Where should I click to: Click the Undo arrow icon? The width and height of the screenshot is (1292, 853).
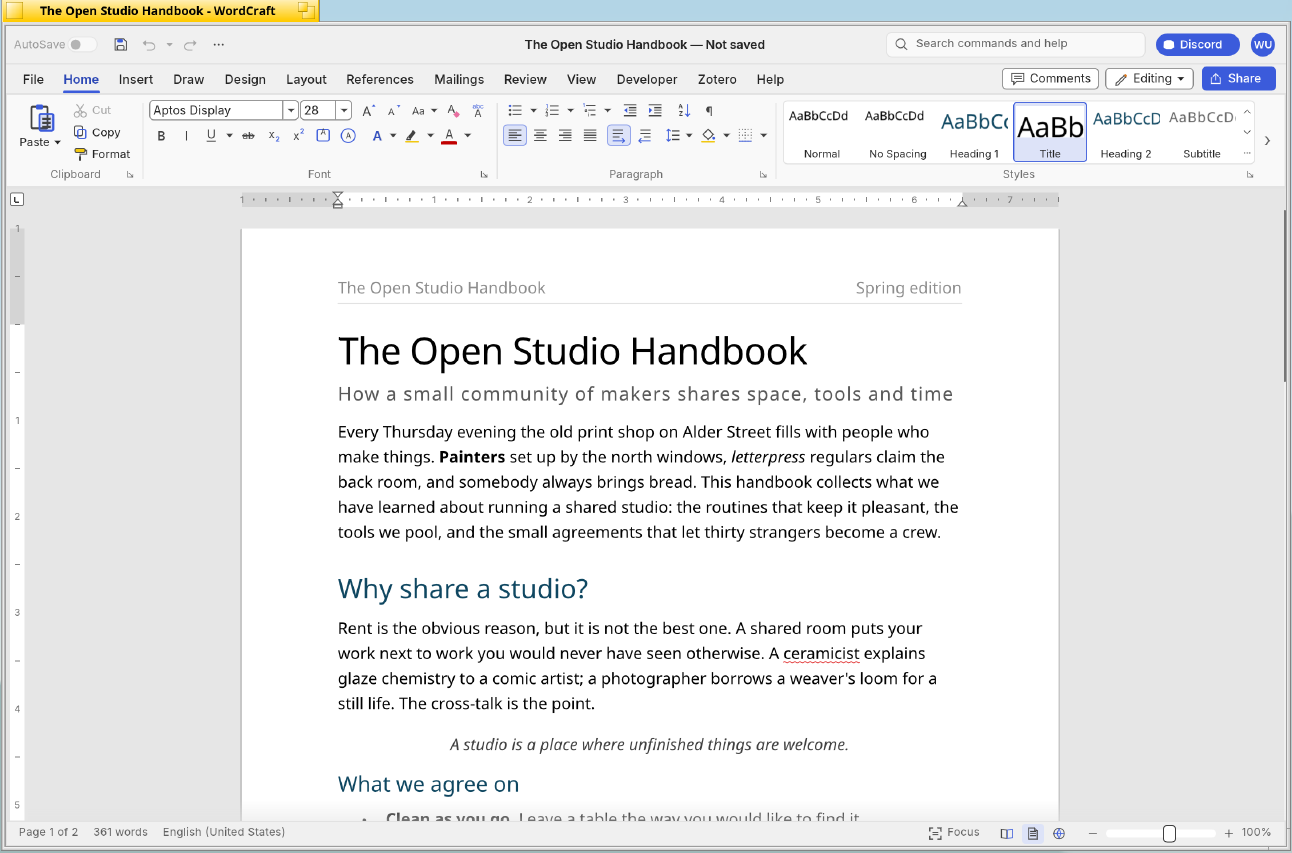tap(149, 45)
